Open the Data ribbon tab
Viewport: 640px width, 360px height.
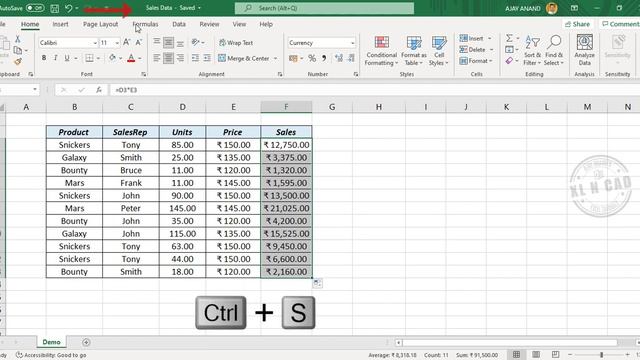pos(179,24)
